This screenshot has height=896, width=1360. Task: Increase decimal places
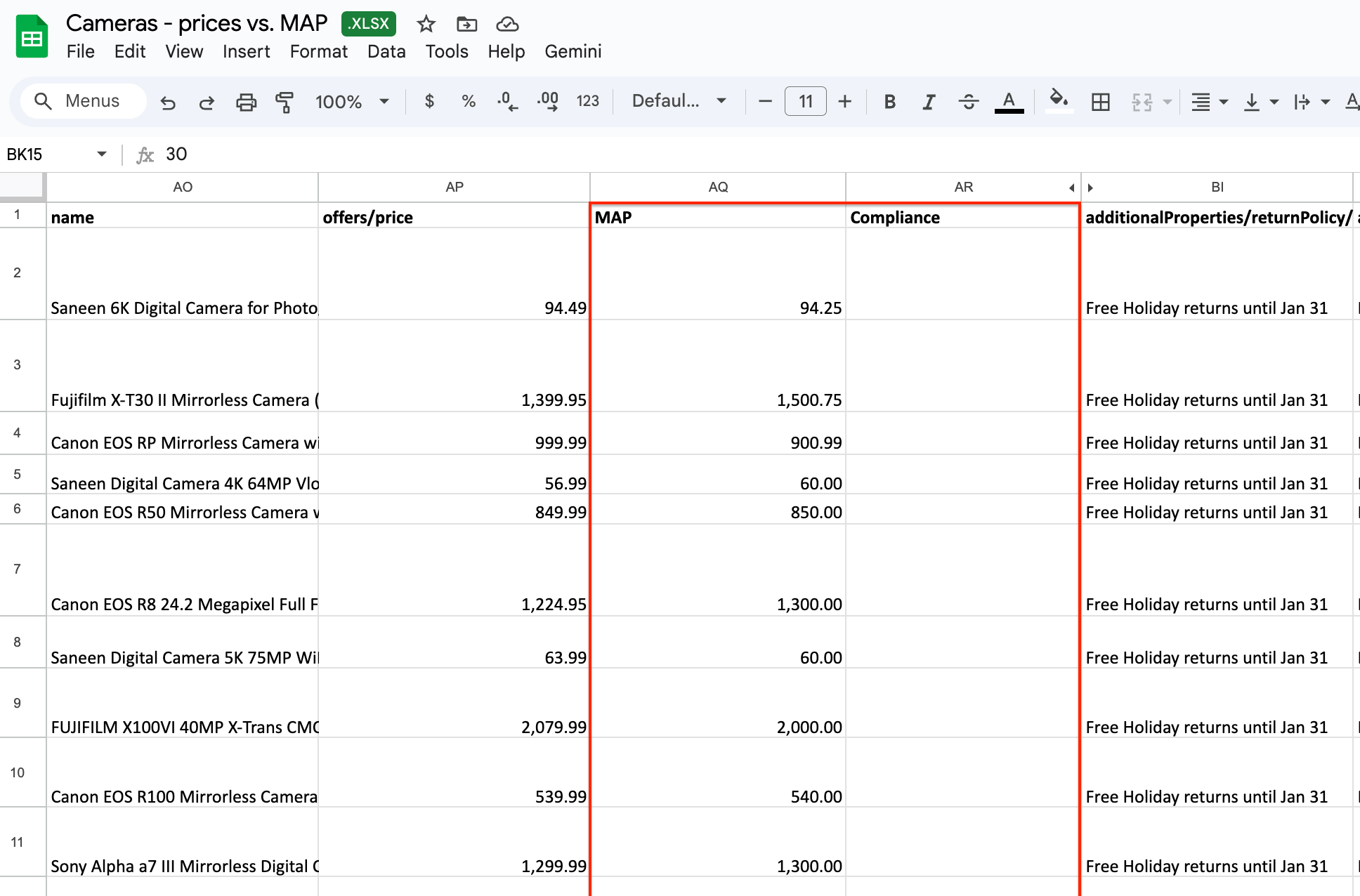click(547, 101)
